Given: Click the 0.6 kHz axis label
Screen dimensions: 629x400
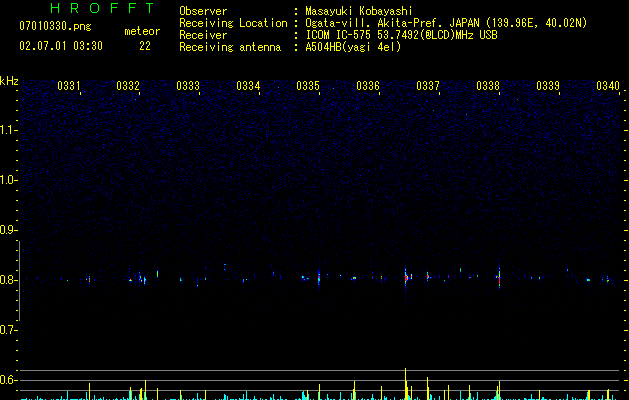Looking at the screenshot, I should coord(8,380).
